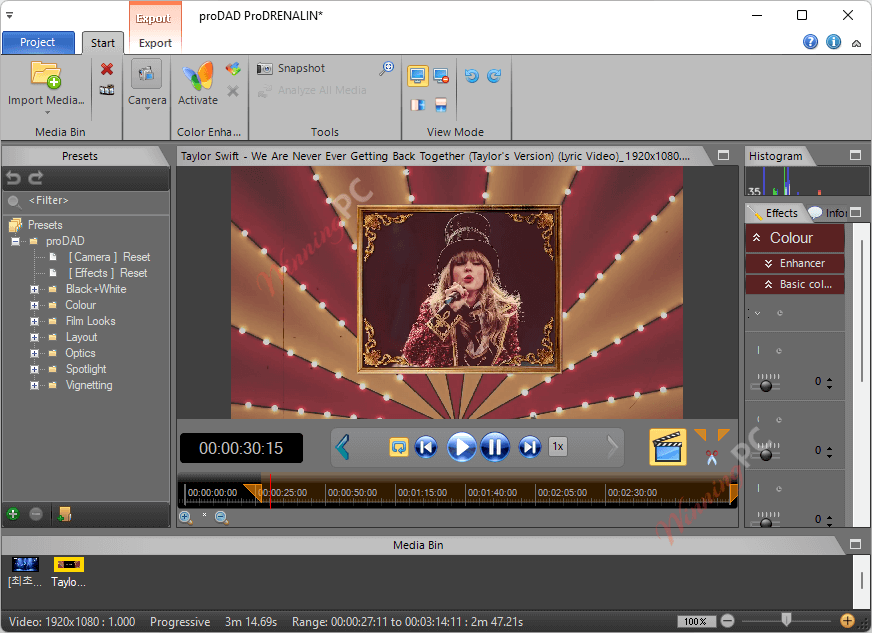Click the status bar zoom slider handle
The image size is (872, 633).
pos(786,620)
